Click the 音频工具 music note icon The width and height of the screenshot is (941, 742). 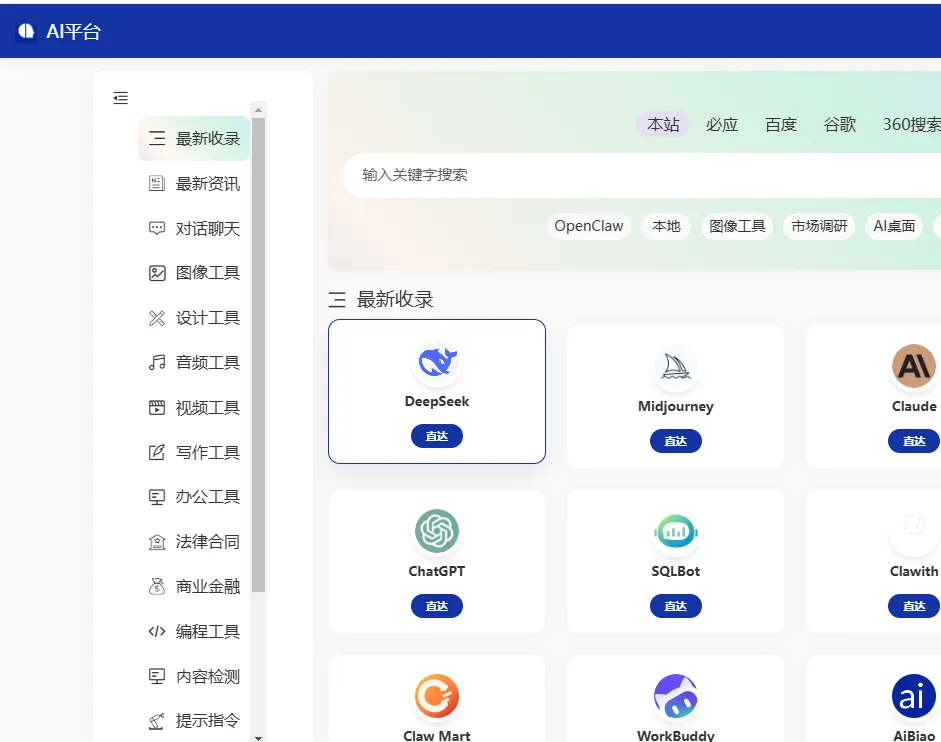pos(157,363)
